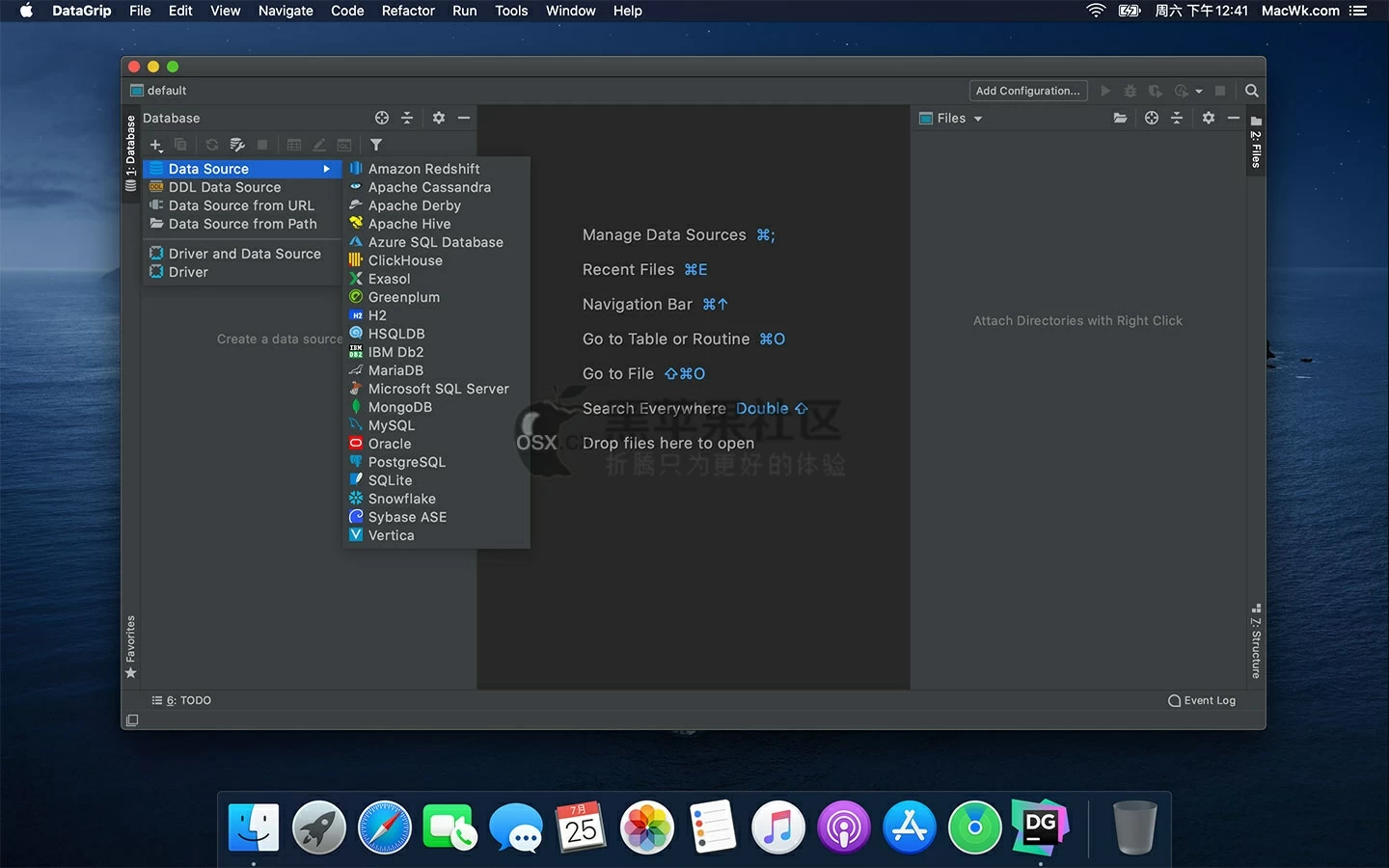Open the Tools menu
The image size is (1389, 868).
[511, 11]
